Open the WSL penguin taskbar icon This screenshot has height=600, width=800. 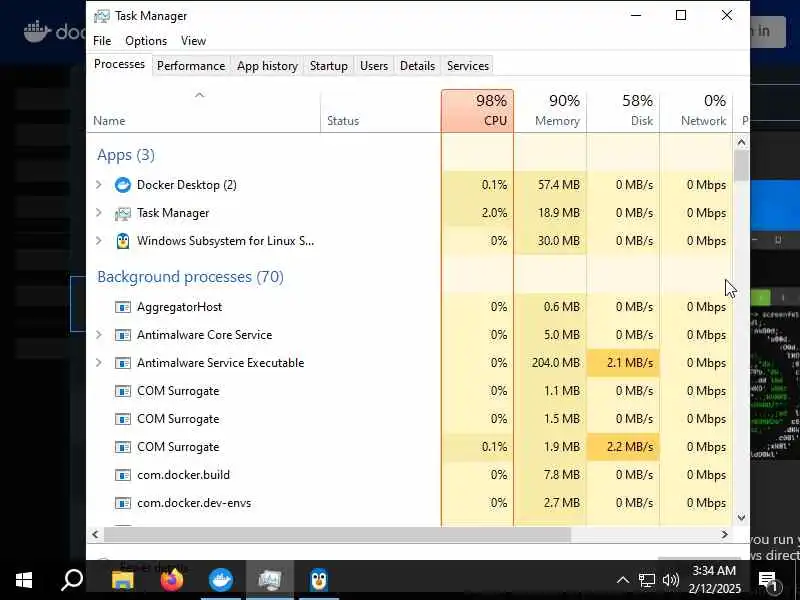(x=319, y=580)
